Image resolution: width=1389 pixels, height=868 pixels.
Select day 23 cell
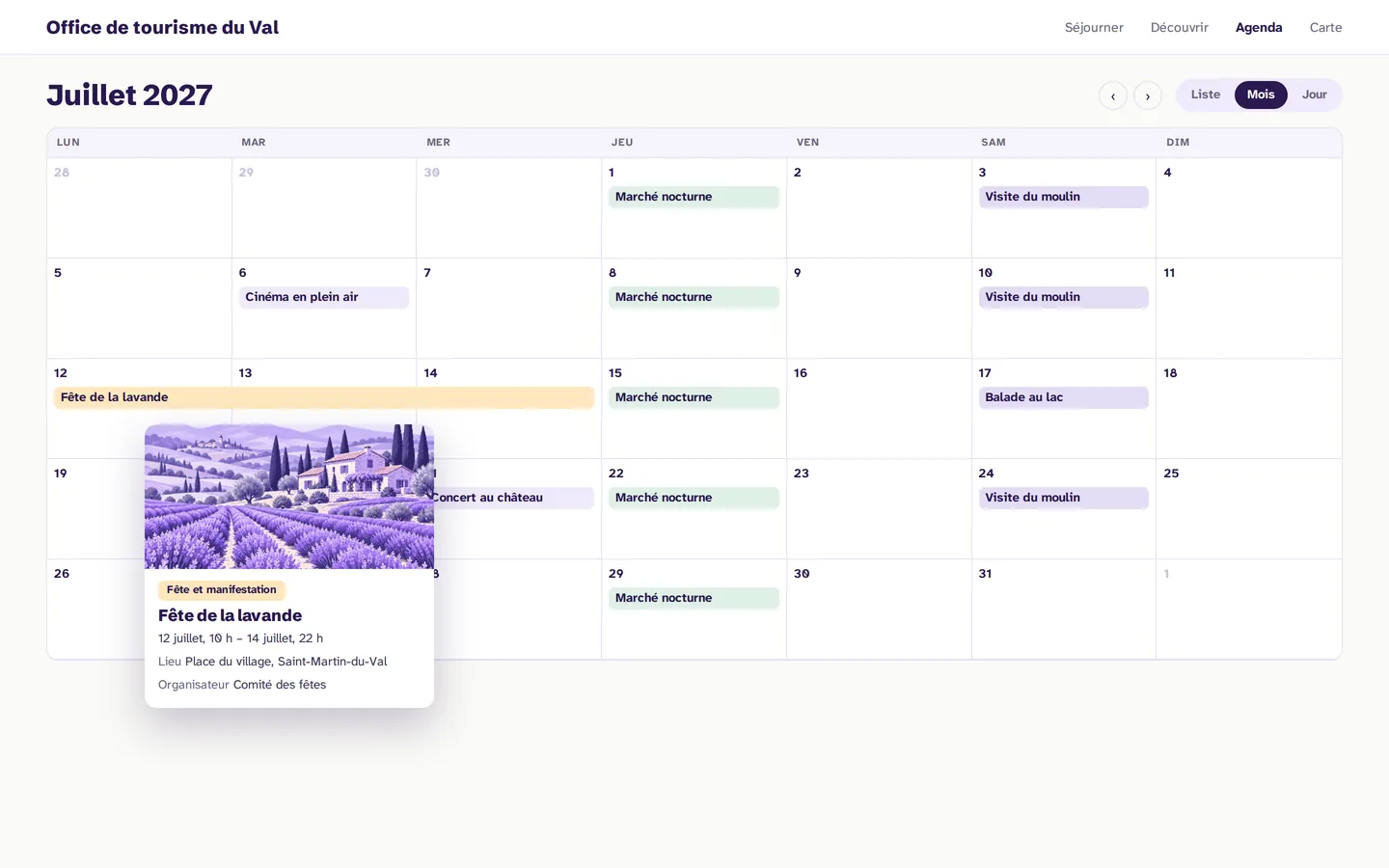click(879, 509)
